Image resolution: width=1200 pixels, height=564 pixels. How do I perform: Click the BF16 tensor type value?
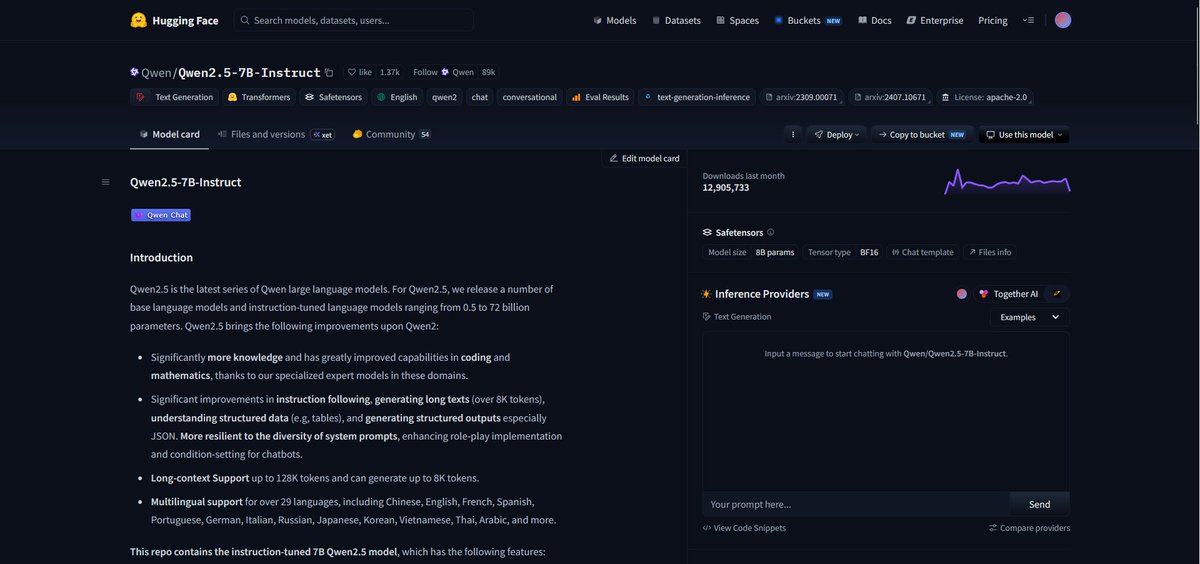pyautogui.click(x=869, y=252)
